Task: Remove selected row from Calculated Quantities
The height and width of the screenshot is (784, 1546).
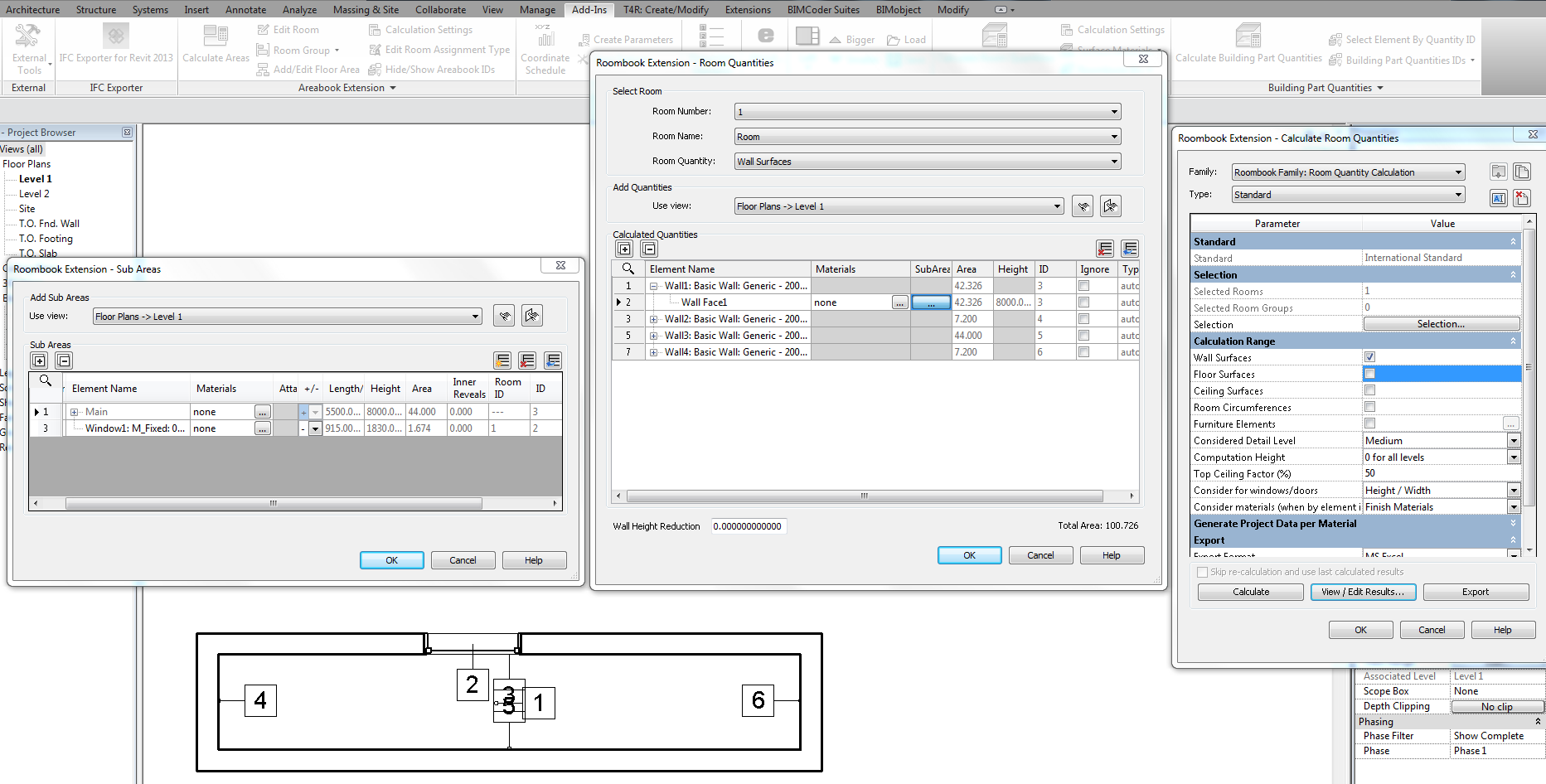Action: (649, 248)
